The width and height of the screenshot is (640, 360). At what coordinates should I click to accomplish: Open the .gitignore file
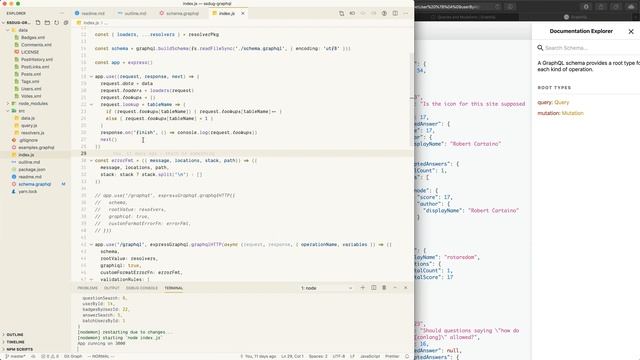click(28, 140)
